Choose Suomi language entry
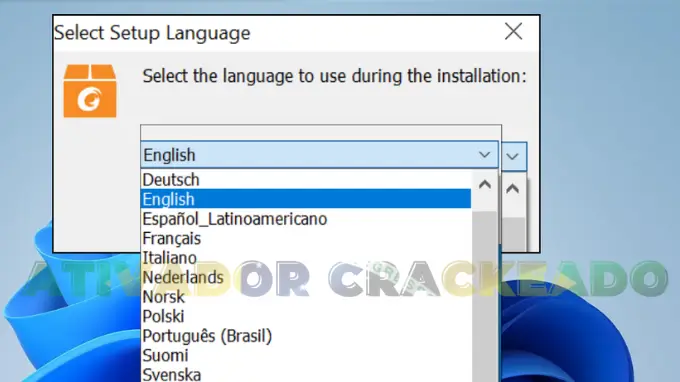Viewport: 680px width, 382px height. (x=306, y=355)
